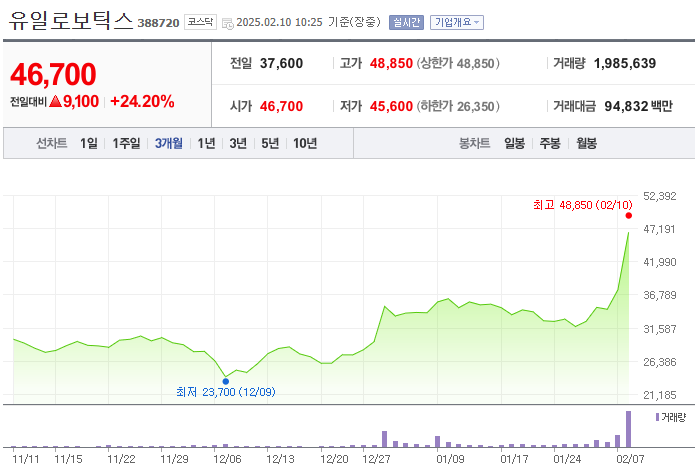
Task: Click the 거래대금 value 94,832
Action: 626,106
